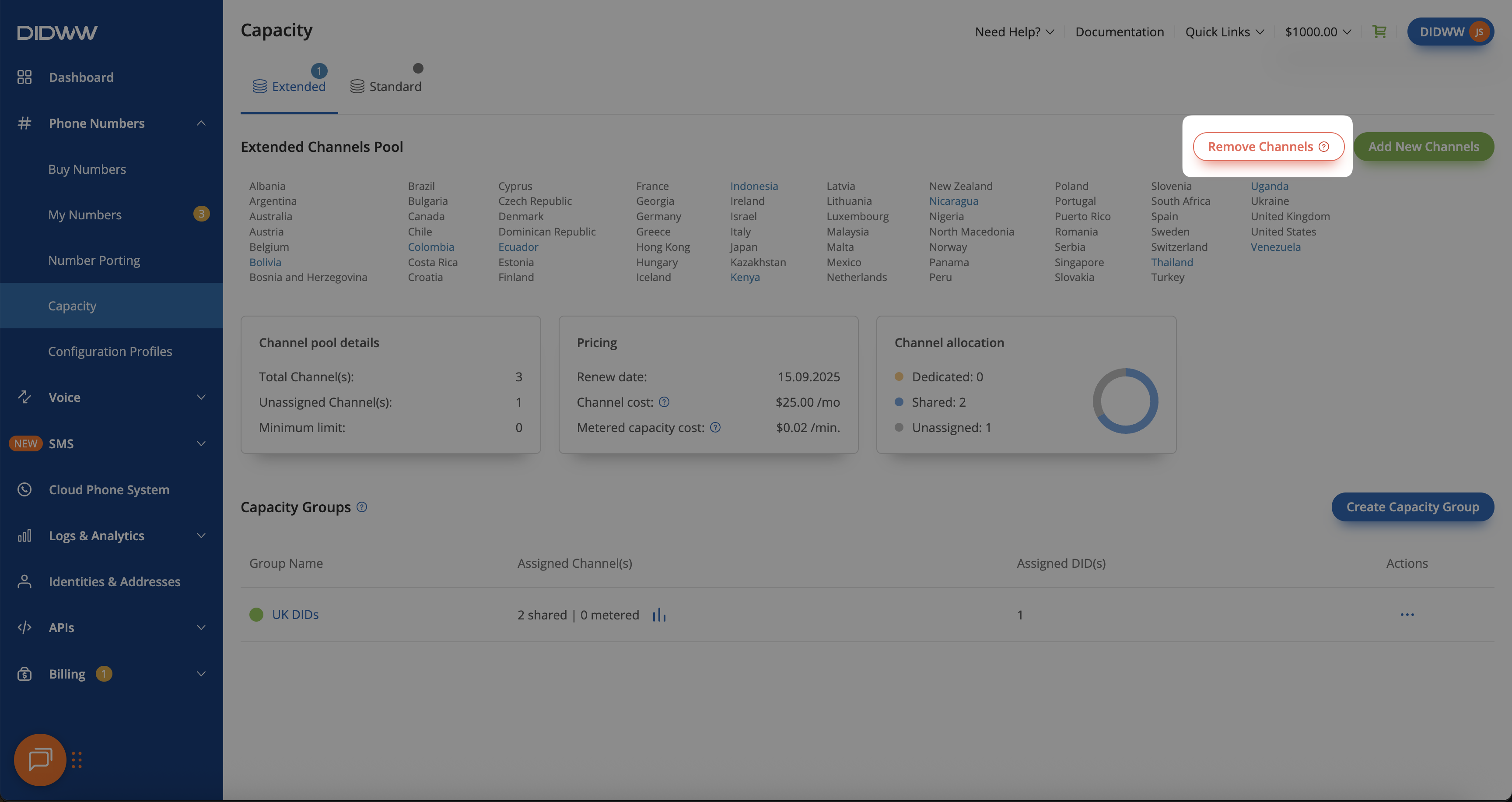Click the Unassigned legend gray dot
The image size is (1512, 802).
pyautogui.click(x=899, y=427)
